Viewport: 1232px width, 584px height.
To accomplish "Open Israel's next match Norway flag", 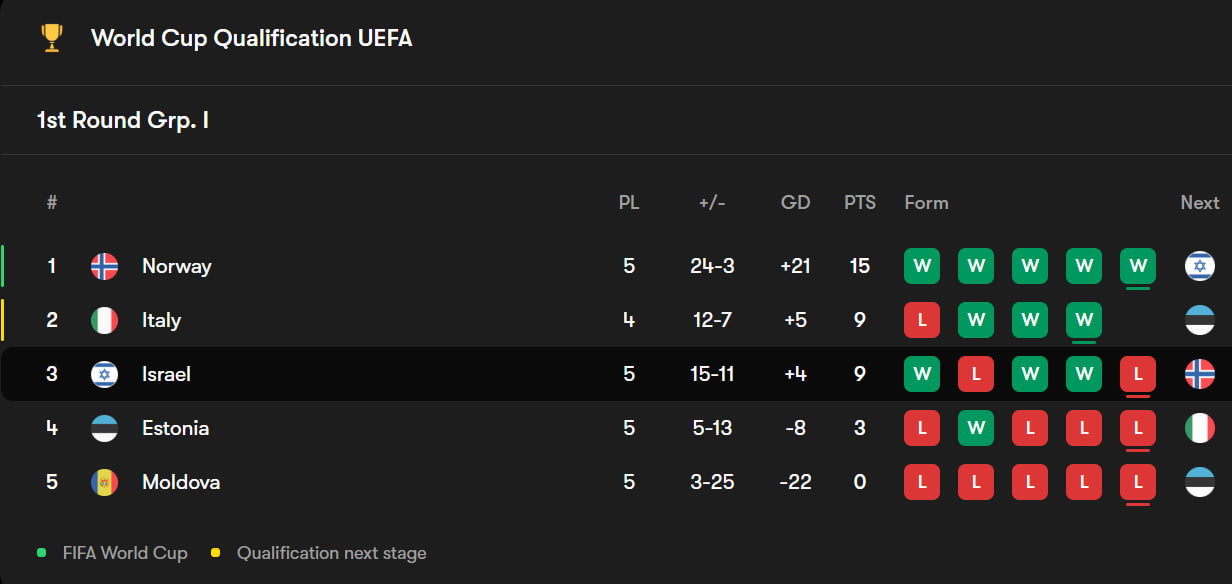I will 1199,374.
